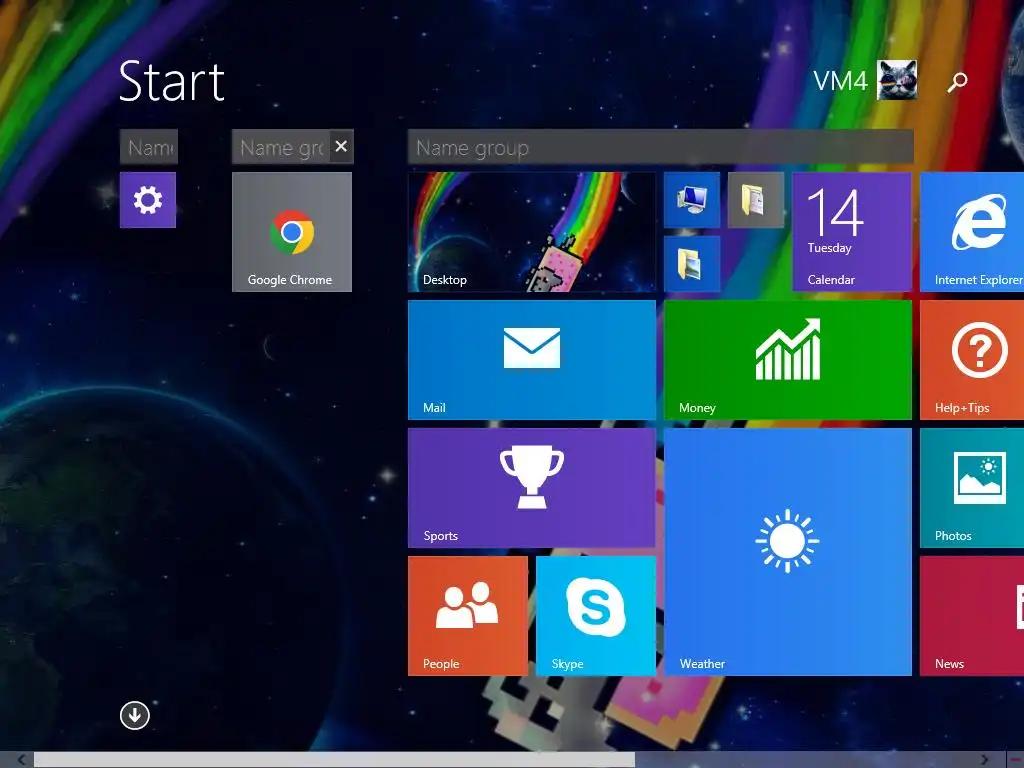Viewport: 1024px width, 768px height.
Task: Open the Documents folder tile with papers
Action: tap(756, 200)
